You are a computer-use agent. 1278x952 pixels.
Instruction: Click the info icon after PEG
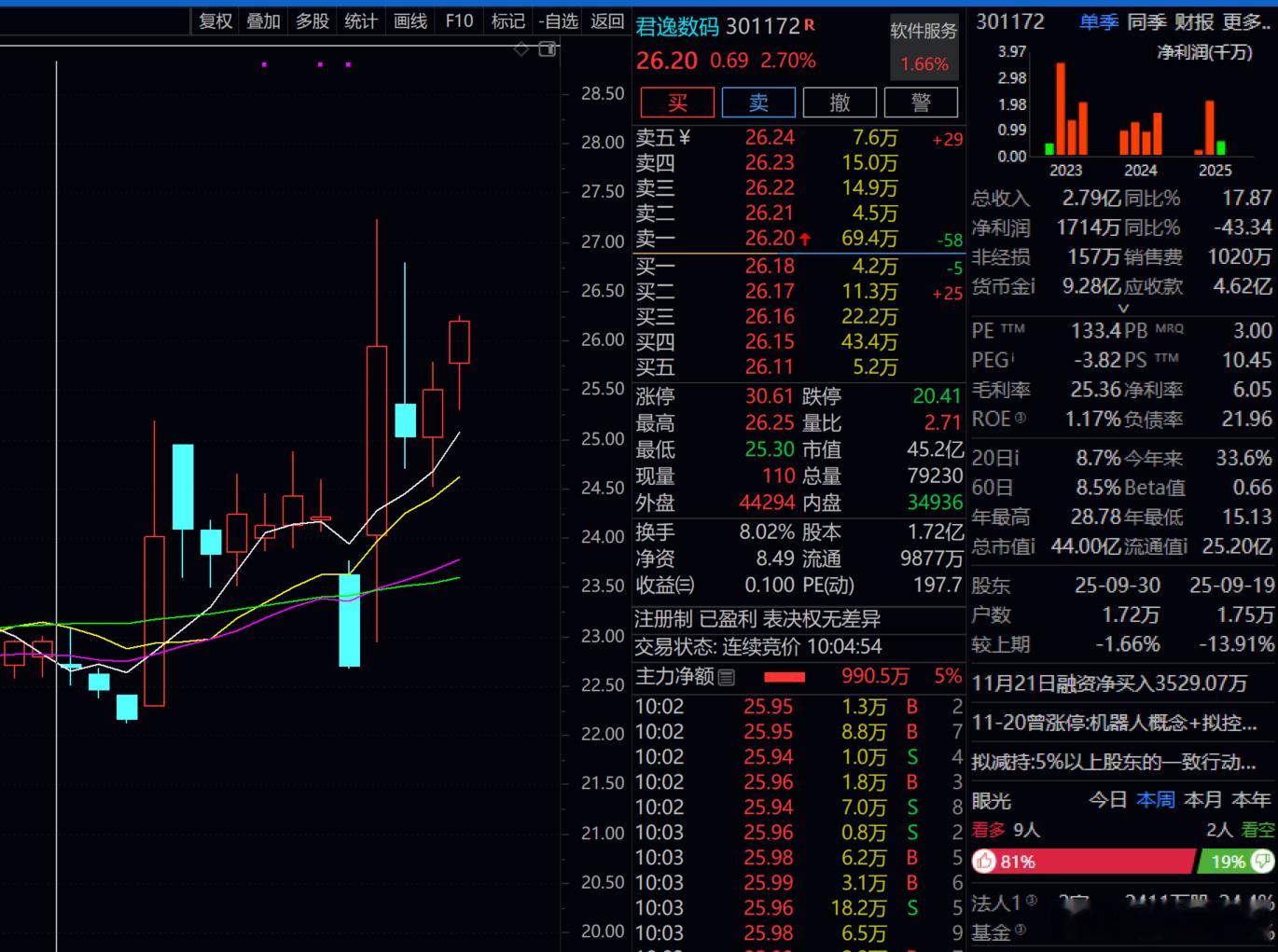[1012, 357]
